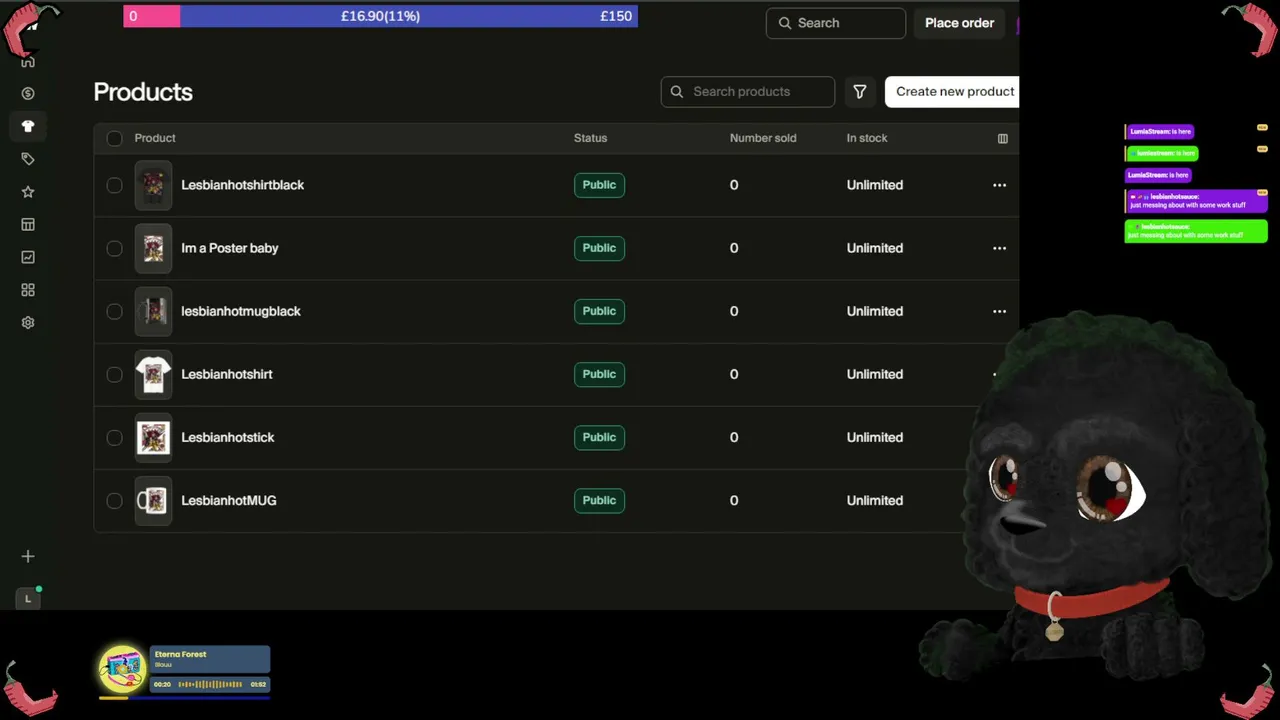The width and height of the screenshot is (1280, 720).
Task: Click the Place order button
Action: [959, 23]
